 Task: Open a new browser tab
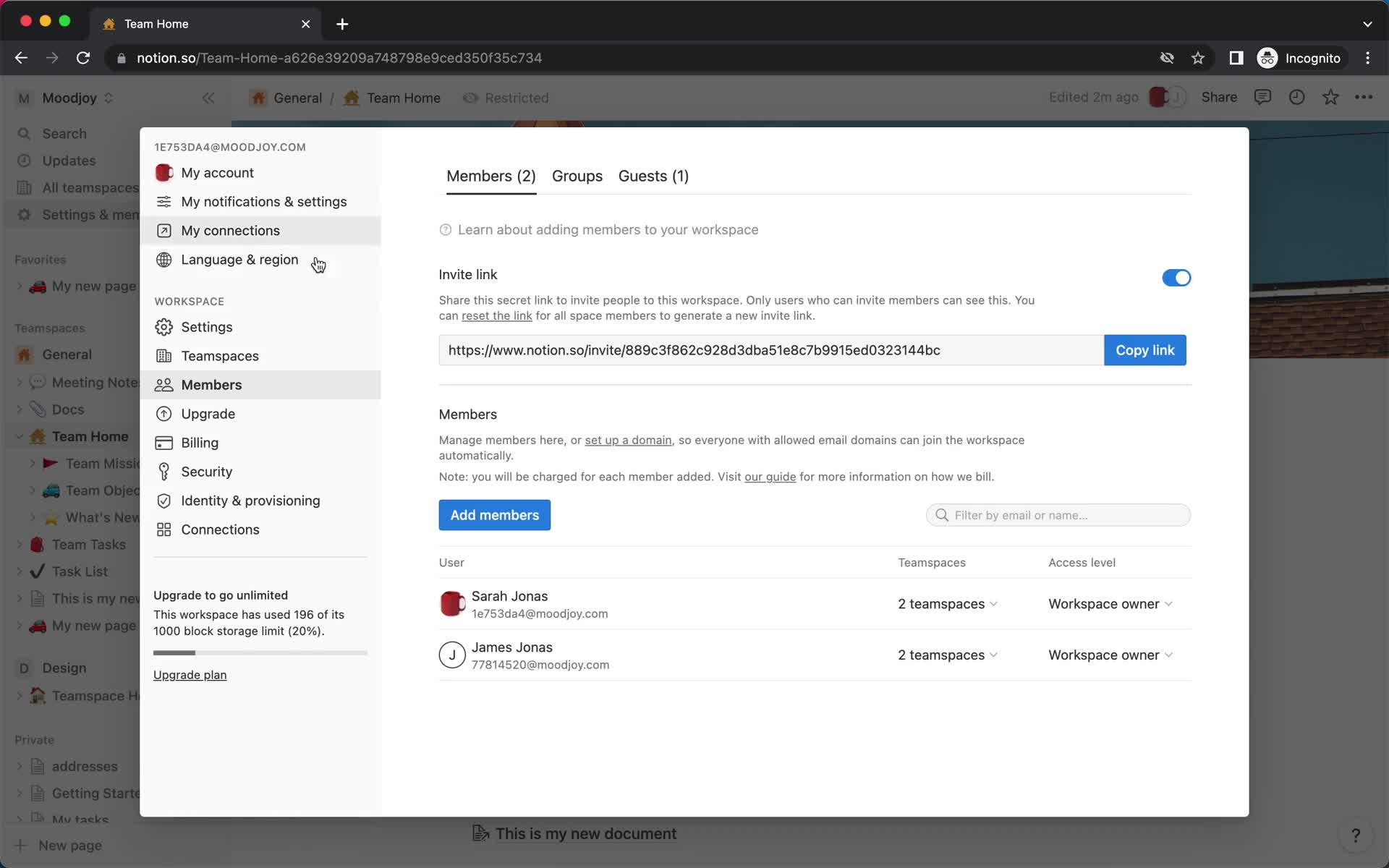pos(342,24)
